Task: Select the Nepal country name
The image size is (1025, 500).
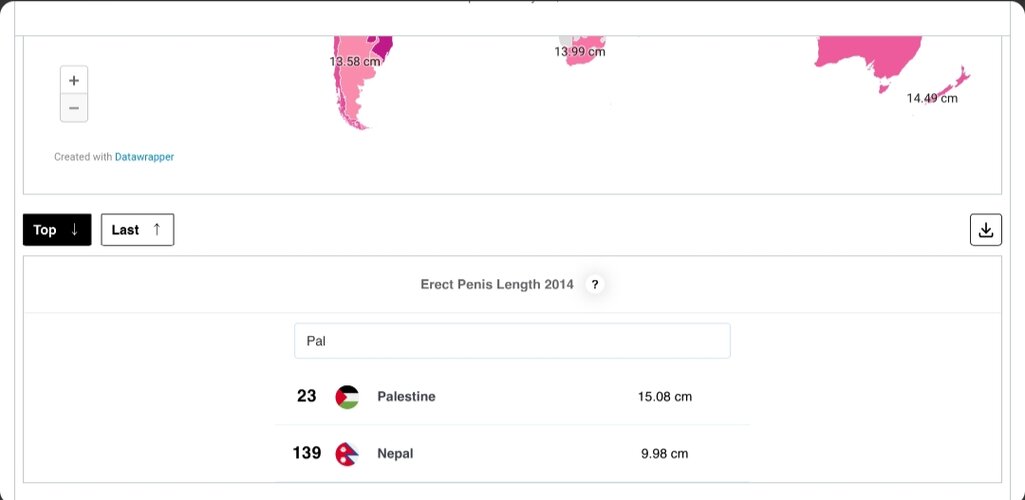Action: coord(395,454)
